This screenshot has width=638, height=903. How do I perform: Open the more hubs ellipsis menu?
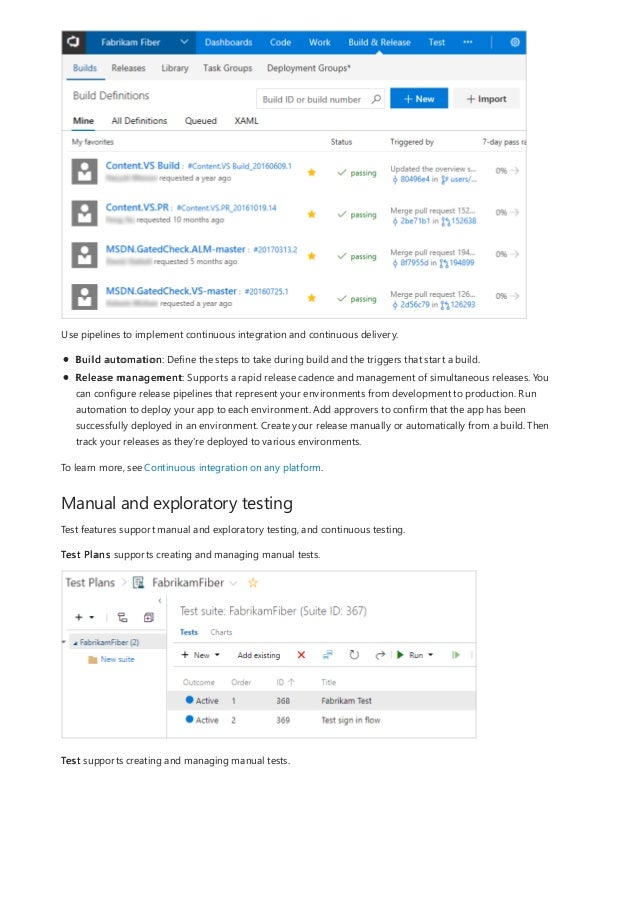468,42
